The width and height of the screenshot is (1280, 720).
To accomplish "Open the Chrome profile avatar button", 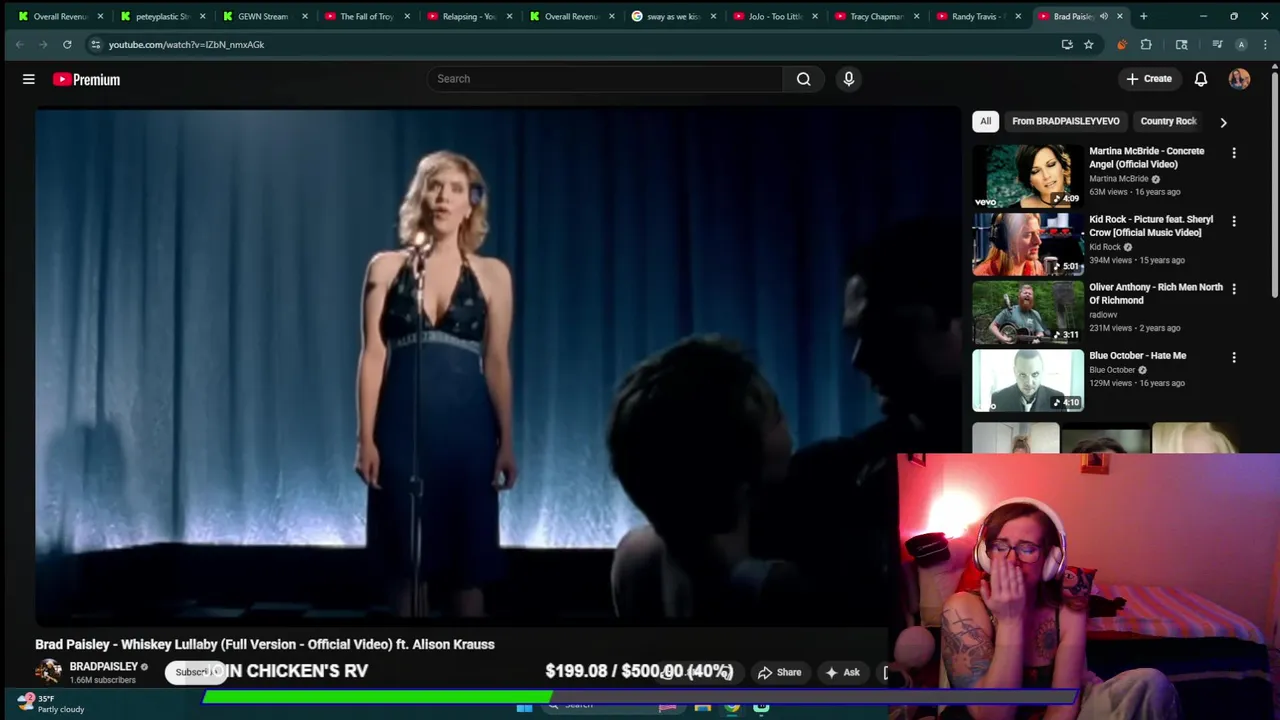I will click(1241, 44).
